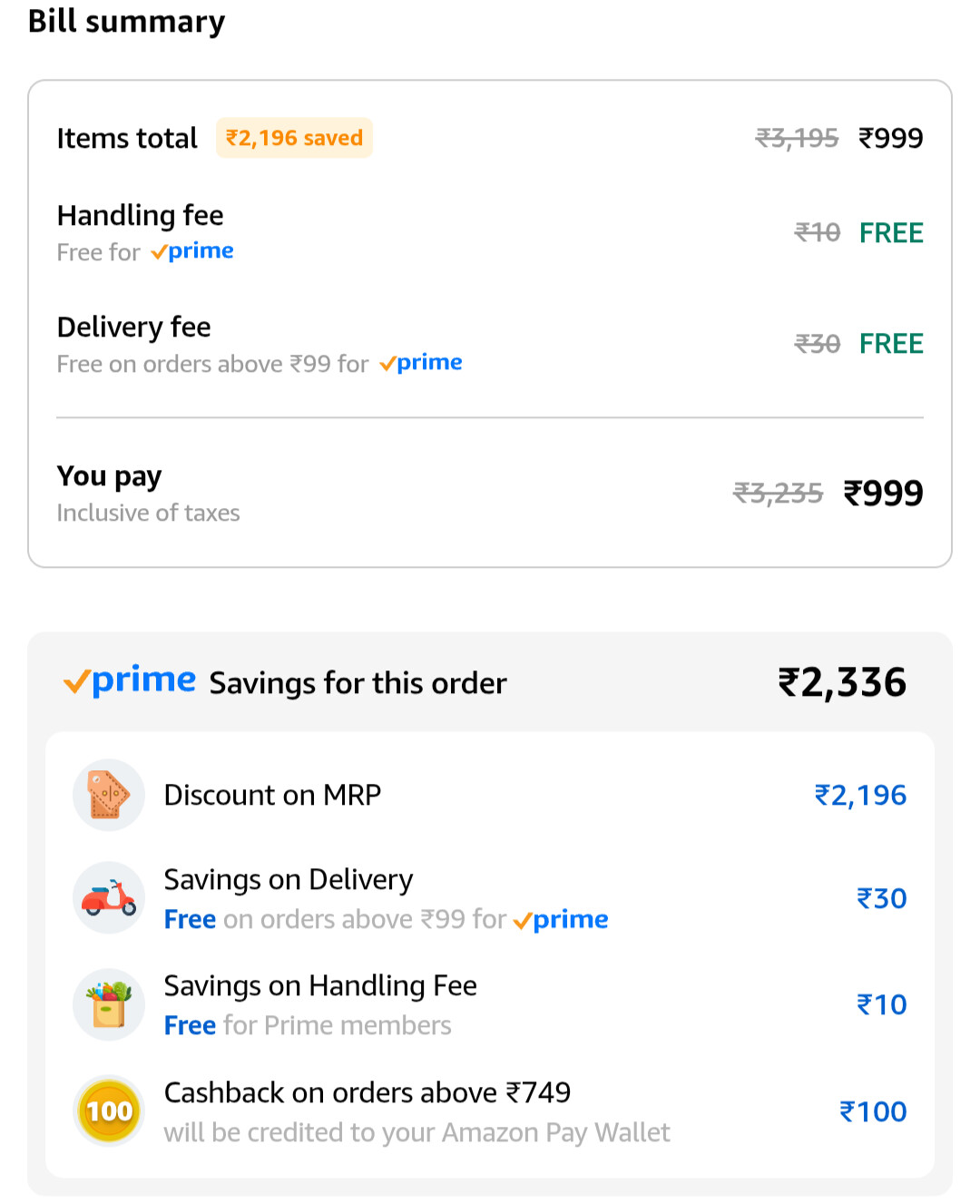Tap the red delivery scooter icon
The height and width of the screenshot is (1204, 980).
coord(109,897)
